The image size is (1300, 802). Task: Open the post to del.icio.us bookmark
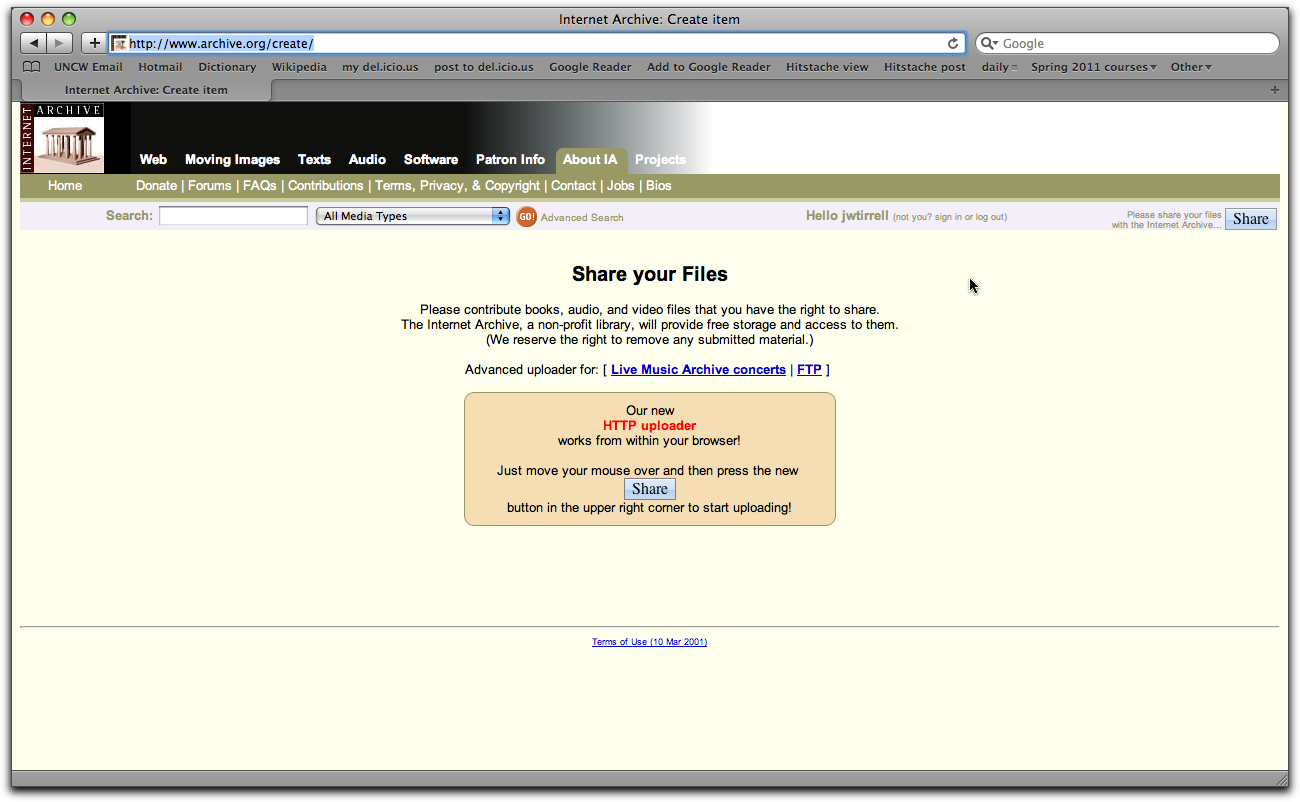[x=484, y=67]
